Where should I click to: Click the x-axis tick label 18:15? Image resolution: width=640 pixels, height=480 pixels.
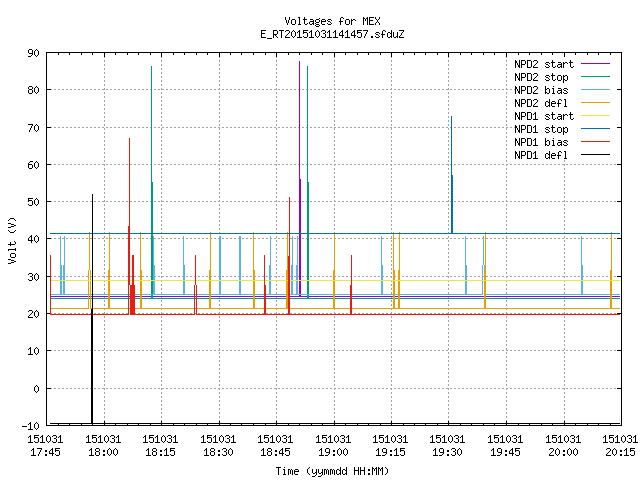160,452
